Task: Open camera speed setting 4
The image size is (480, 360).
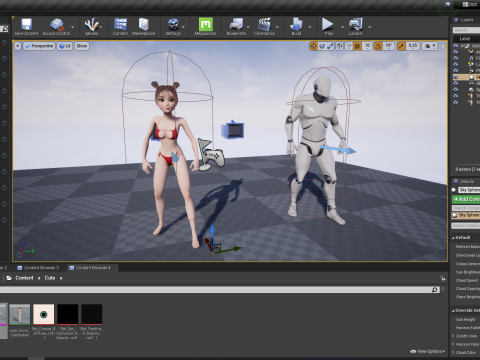Action: click(430, 46)
